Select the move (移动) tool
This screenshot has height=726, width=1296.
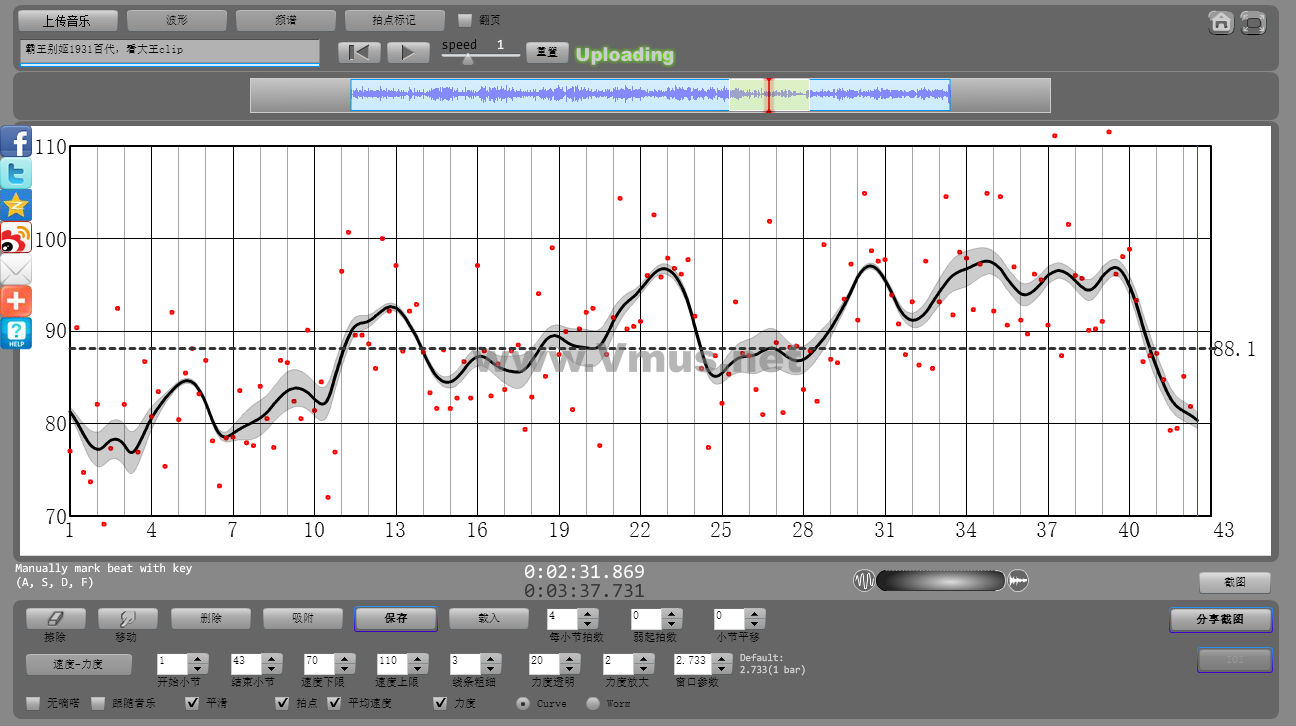[x=127, y=619]
